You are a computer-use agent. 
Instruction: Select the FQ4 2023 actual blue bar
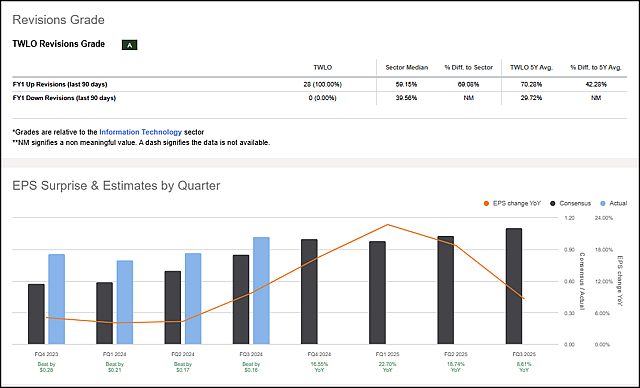56,299
